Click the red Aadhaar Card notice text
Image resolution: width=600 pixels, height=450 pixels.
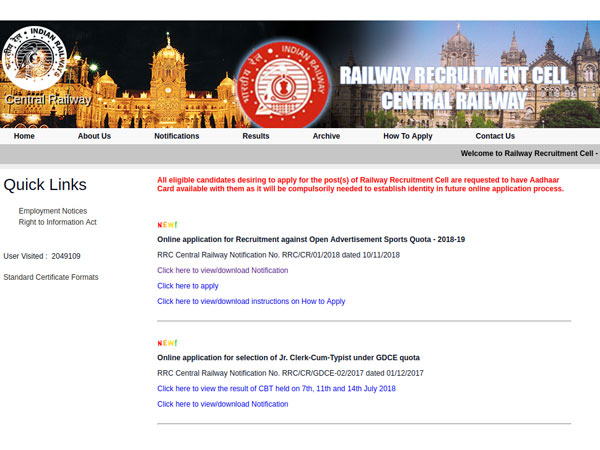coord(360,184)
